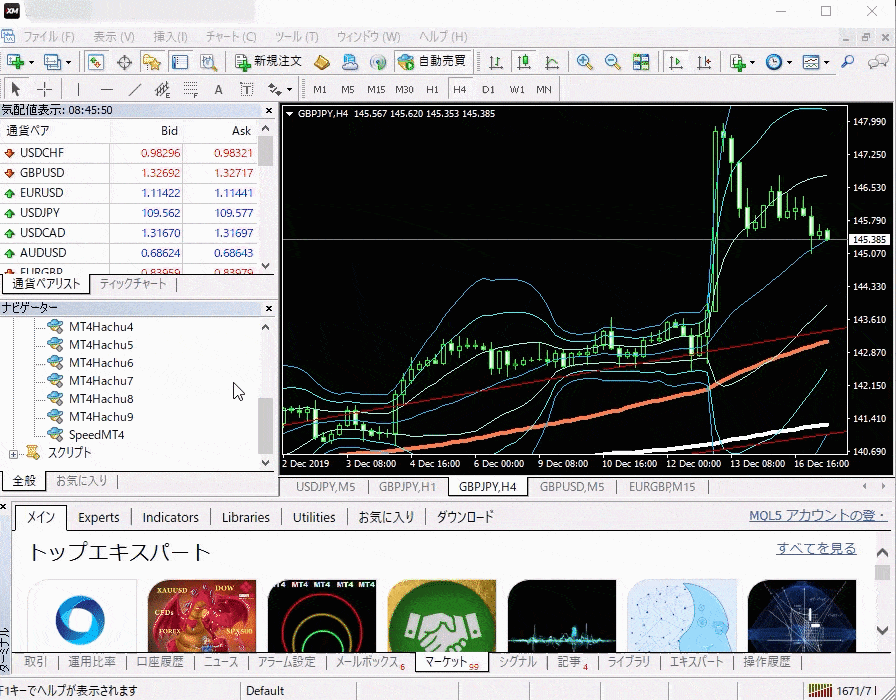
Task: Open the chat bubbles icon
Action: point(878,62)
